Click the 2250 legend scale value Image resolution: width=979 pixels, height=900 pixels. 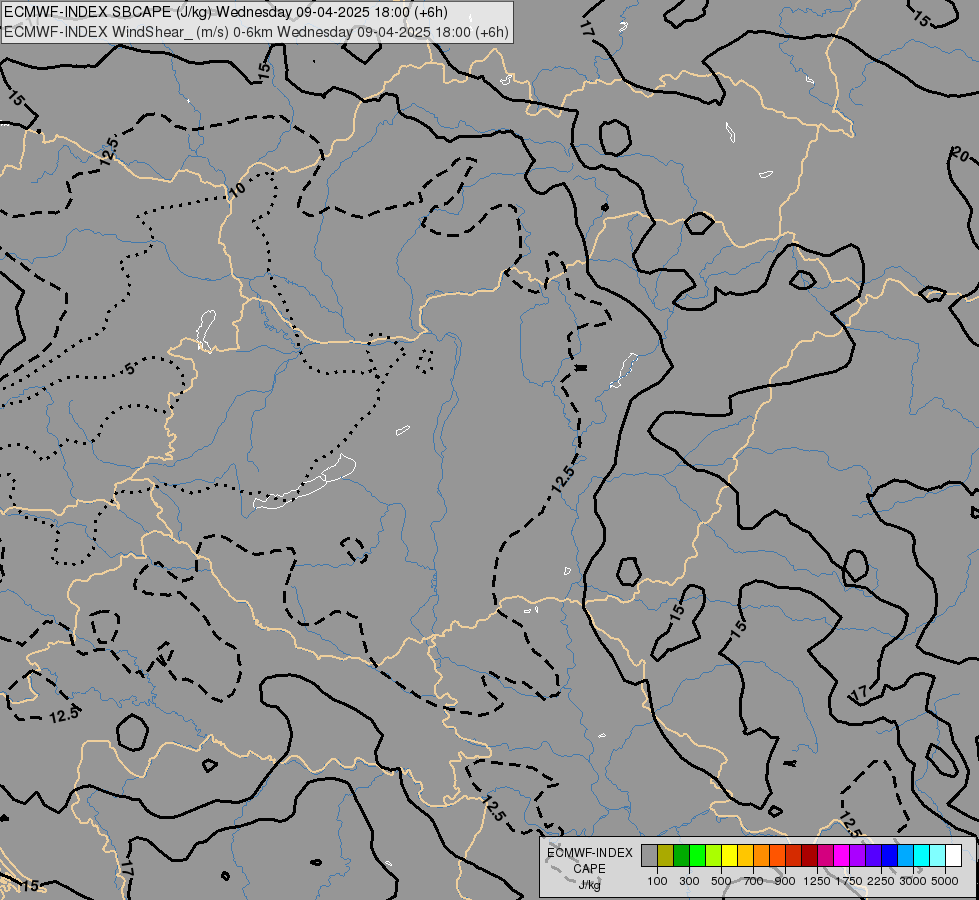point(881,881)
